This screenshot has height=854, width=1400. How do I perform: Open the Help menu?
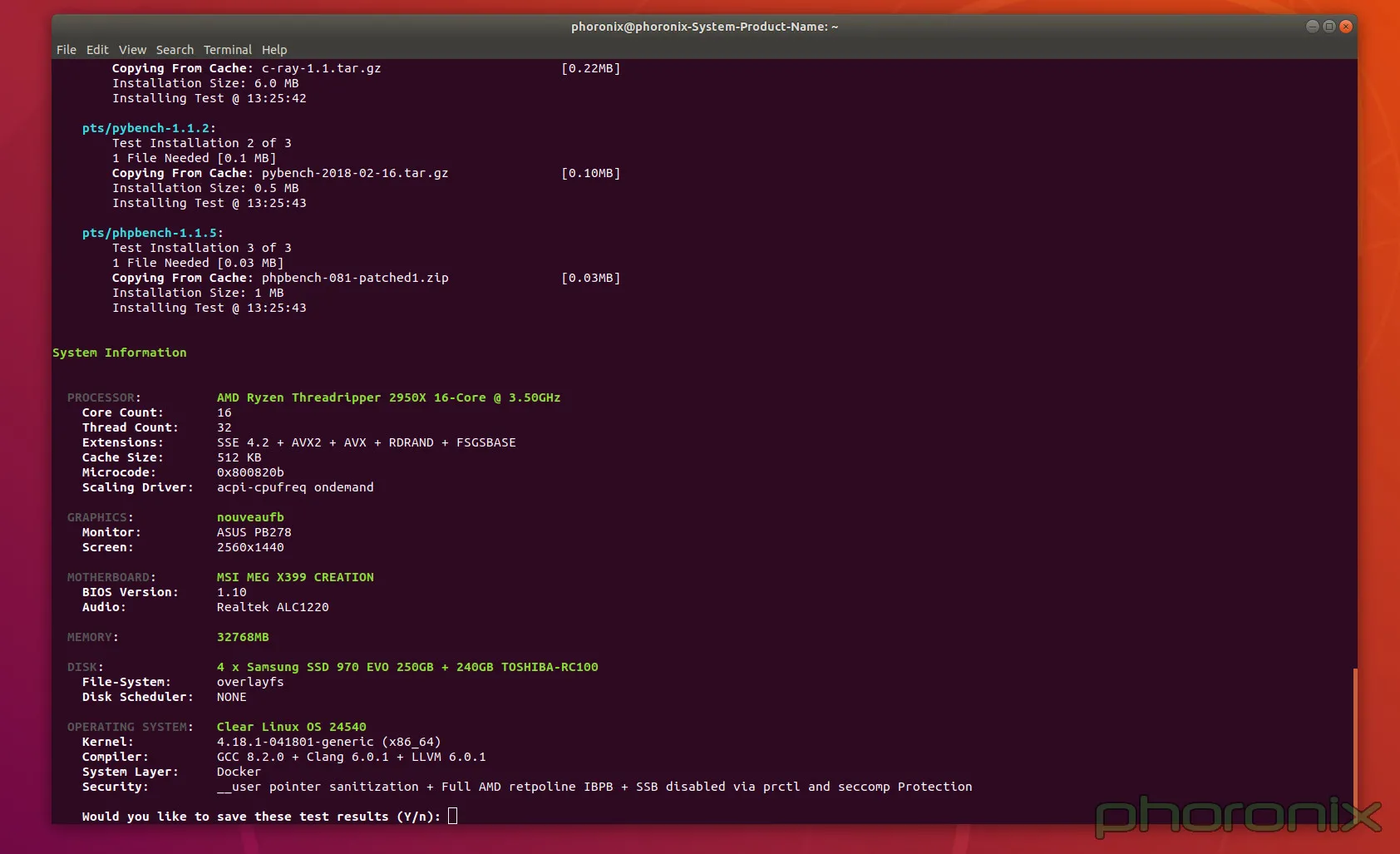click(274, 50)
